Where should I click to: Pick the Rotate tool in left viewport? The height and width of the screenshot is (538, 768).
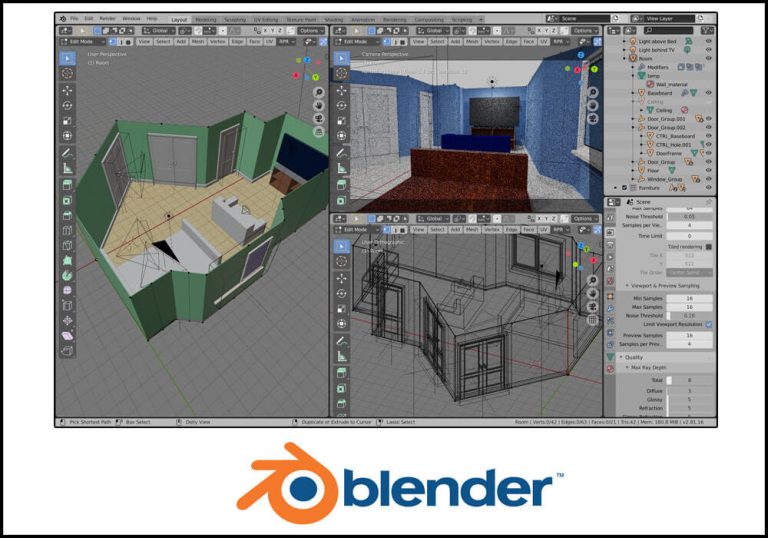pyautogui.click(x=68, y=105)
